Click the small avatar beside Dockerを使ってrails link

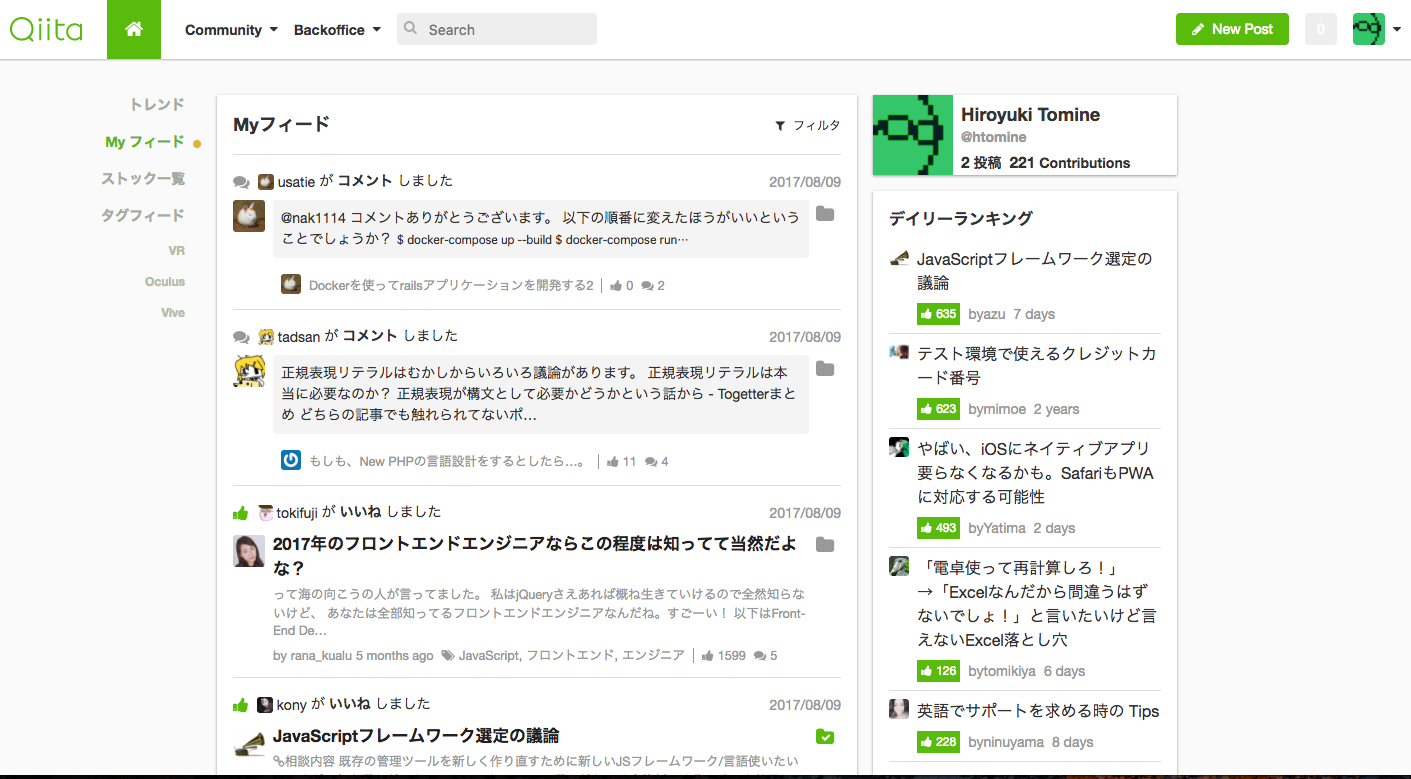291,284
